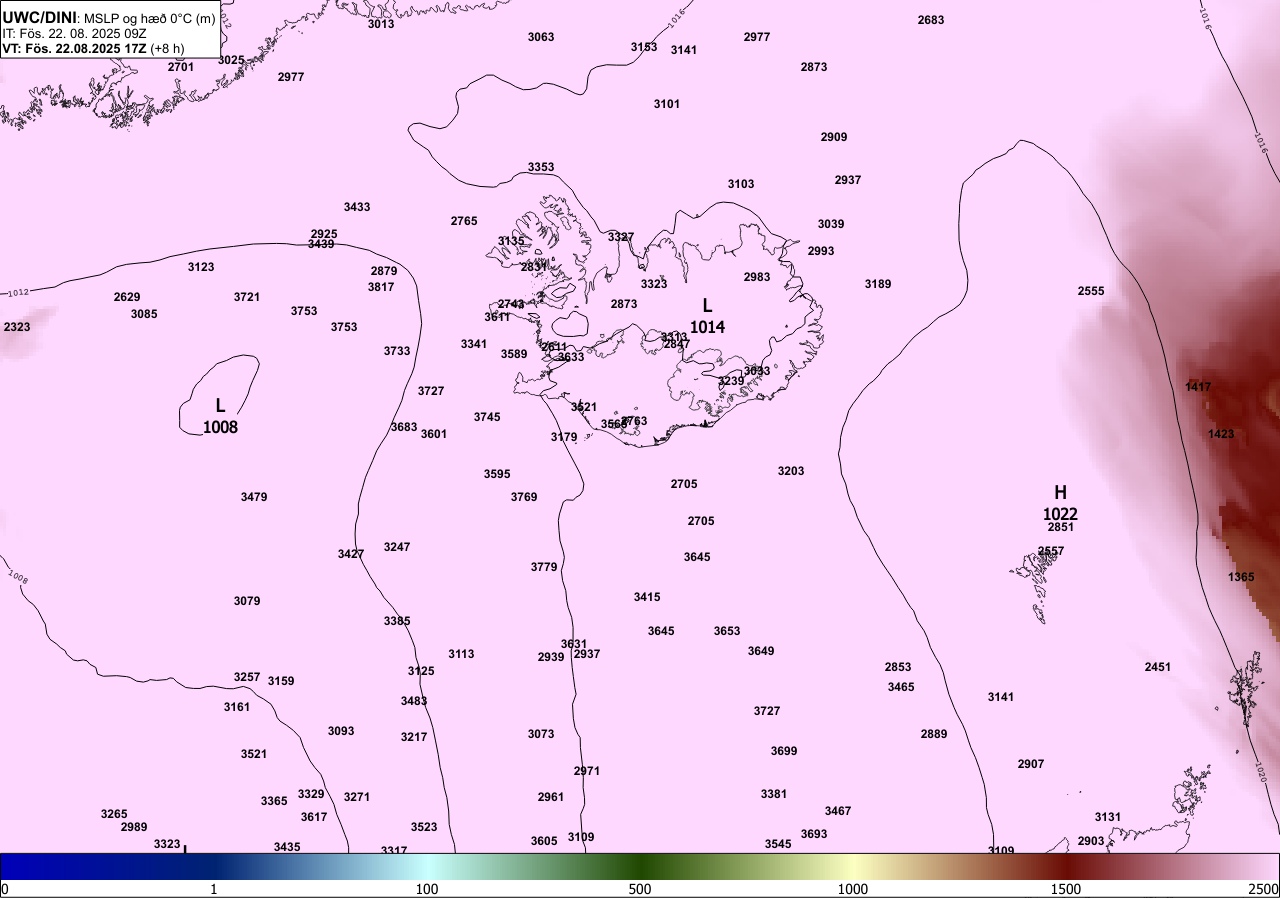Click the freezing level value 3353
This screenshot has height=898, width=1280.
point(541,167)
